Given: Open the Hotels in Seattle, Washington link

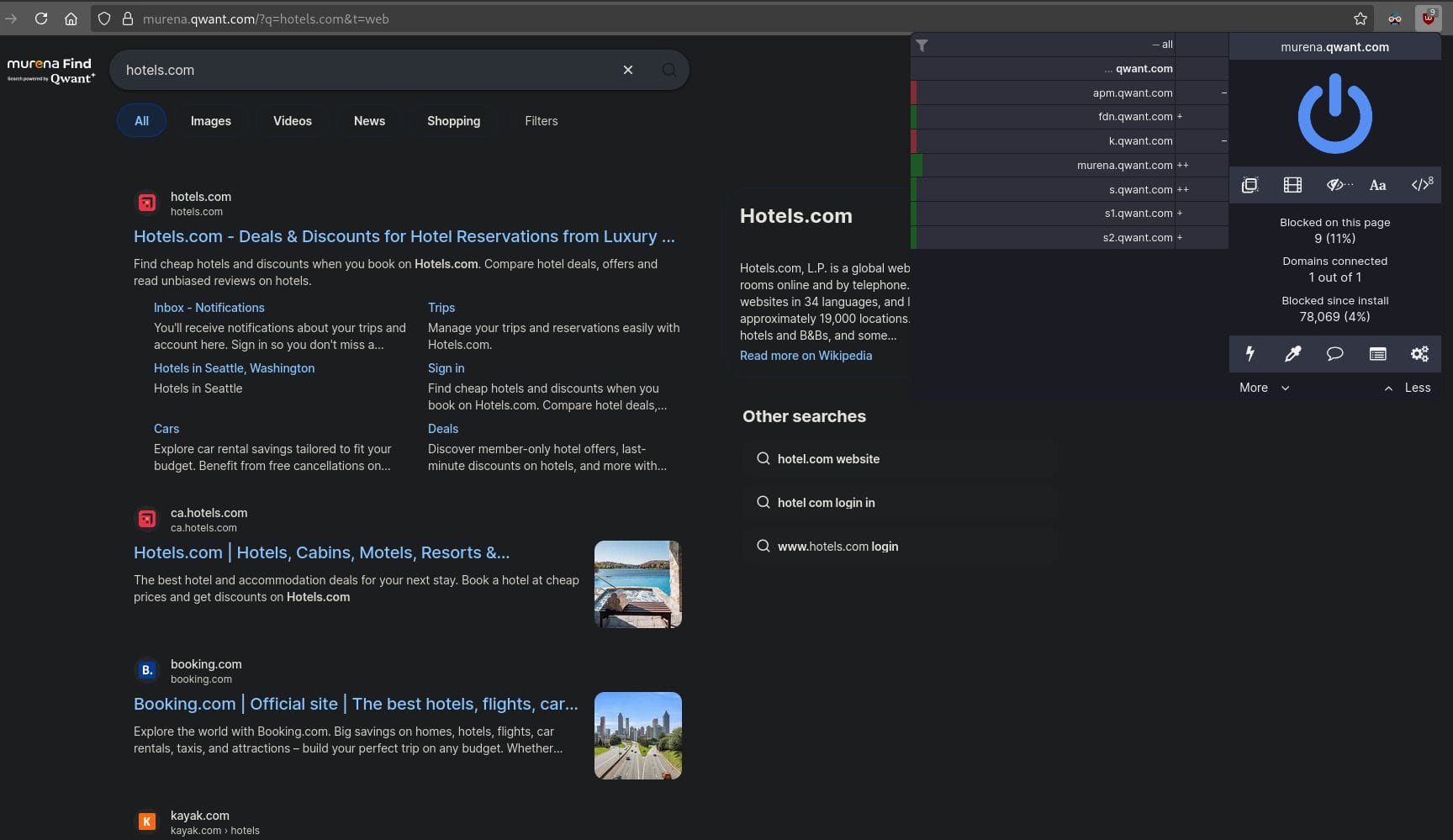Looking at the screenshot, I should coord(234,368).
